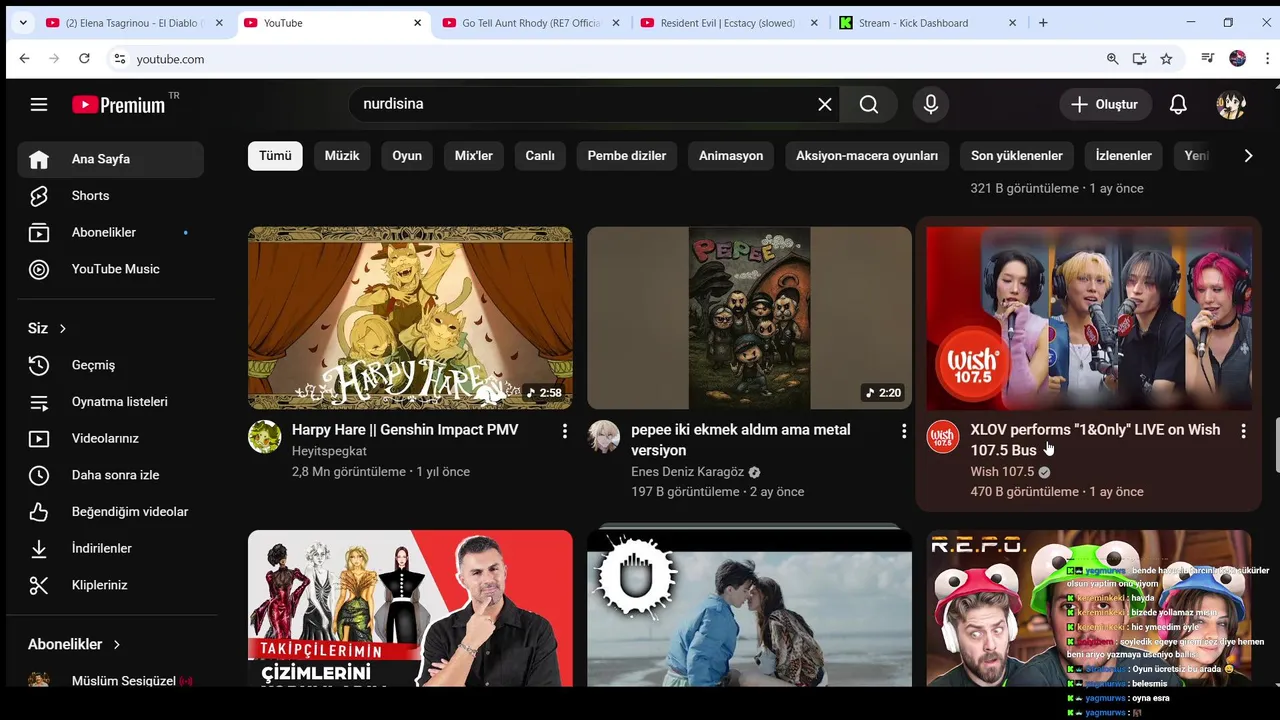
Task: Play the Harpy Hare thumbnail
Action: [x=410, y=318]
